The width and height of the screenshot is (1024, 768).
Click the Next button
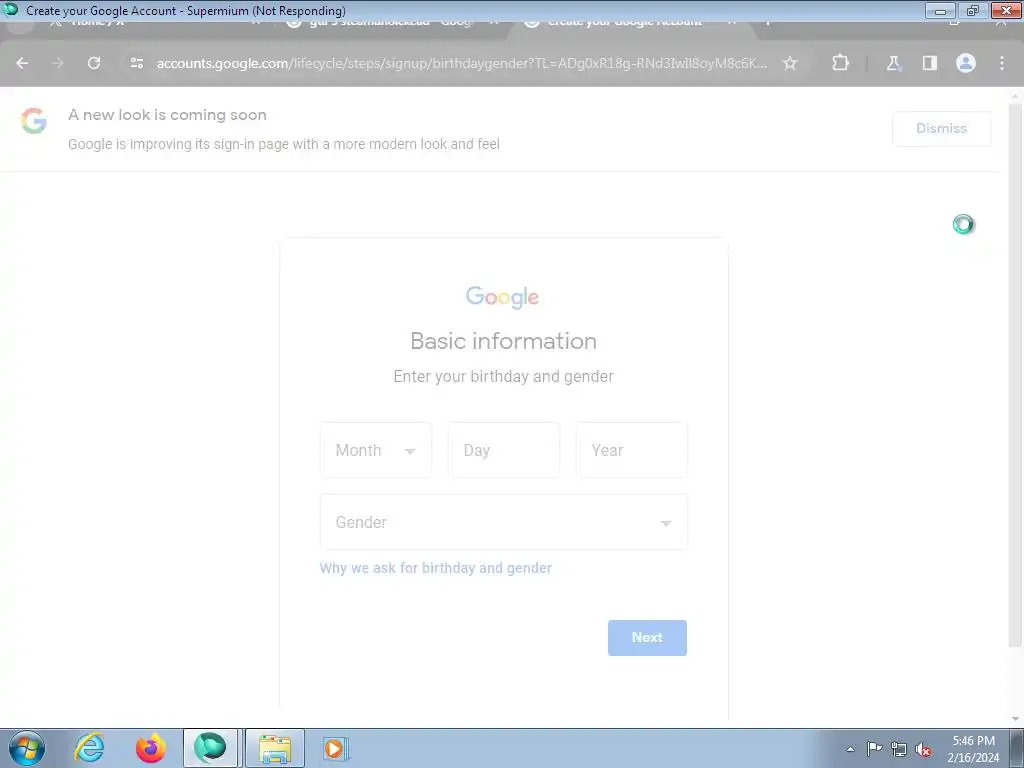[x=647, y=638]
